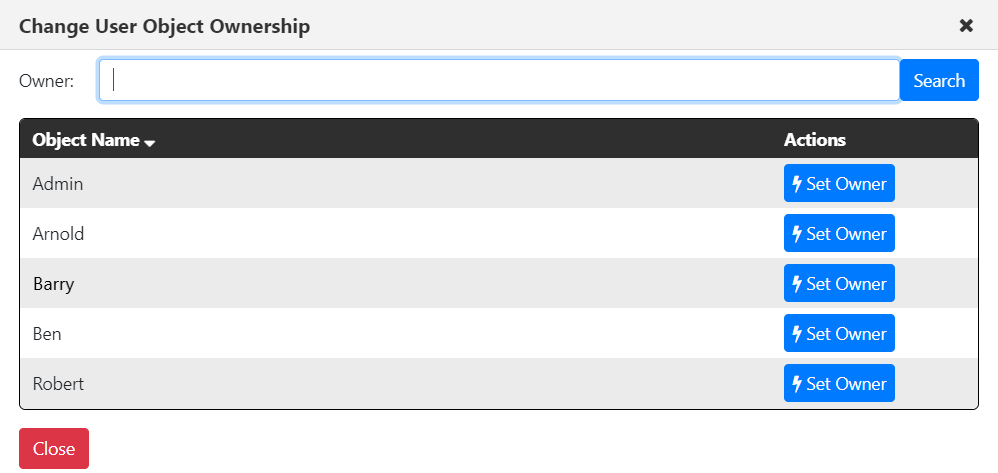Click the Change User Object Ownership title
Image resolution: width=998 pixels, height=473 pixels.
coord(165,27)
